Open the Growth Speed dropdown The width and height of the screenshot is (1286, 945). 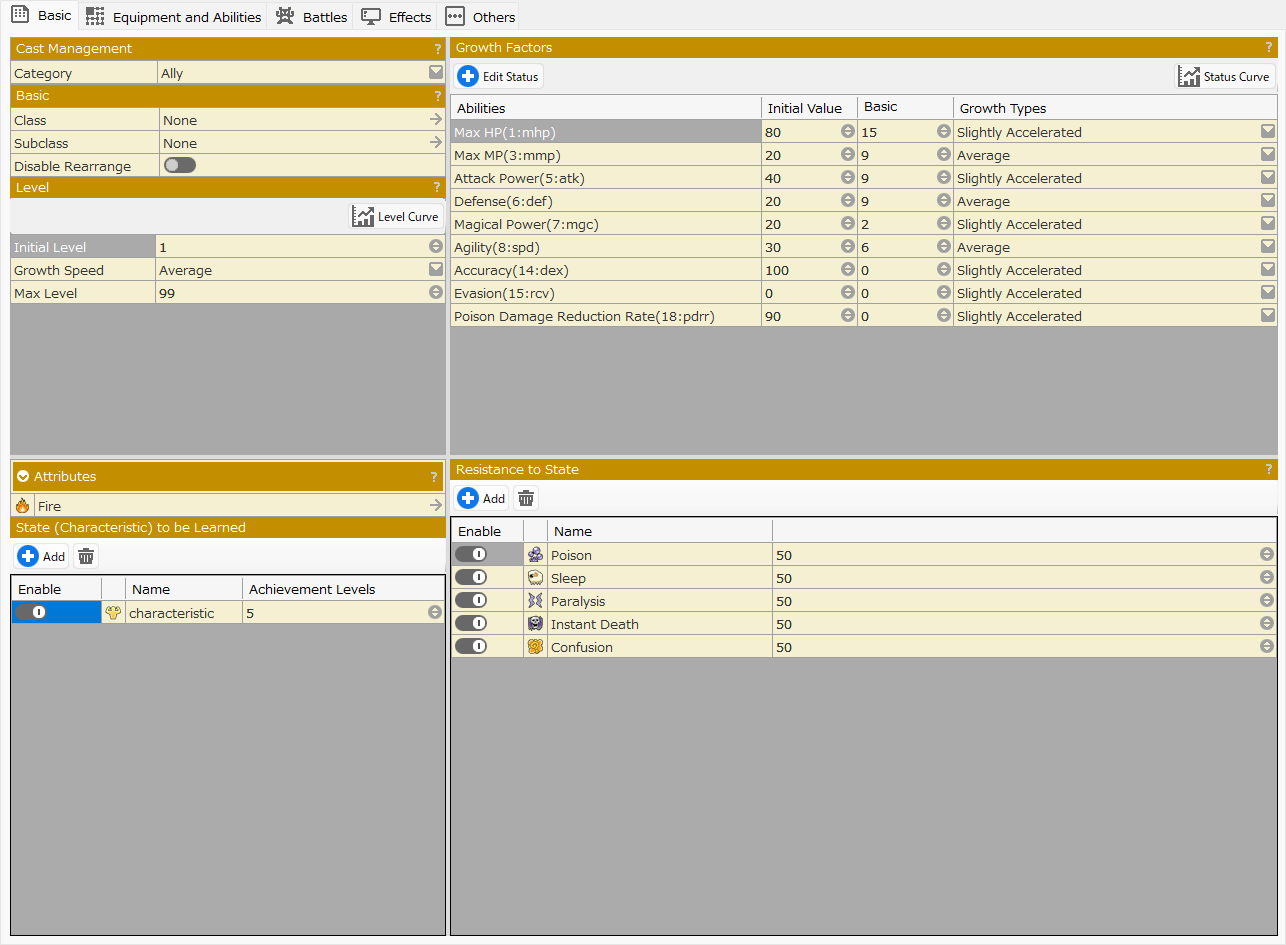click(435, 270)
